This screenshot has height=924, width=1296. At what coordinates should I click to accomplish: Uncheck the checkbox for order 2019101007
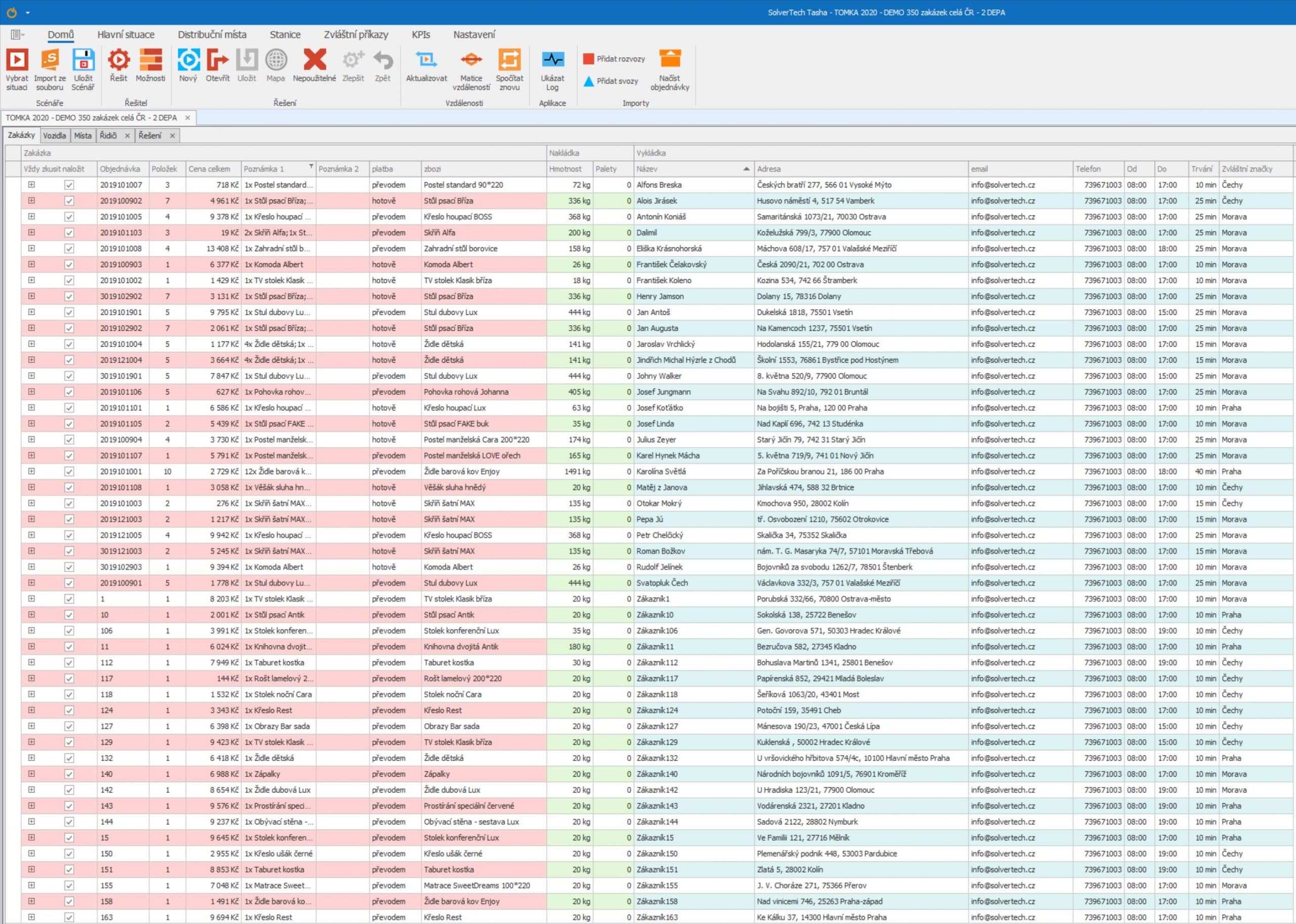(69, 185)
